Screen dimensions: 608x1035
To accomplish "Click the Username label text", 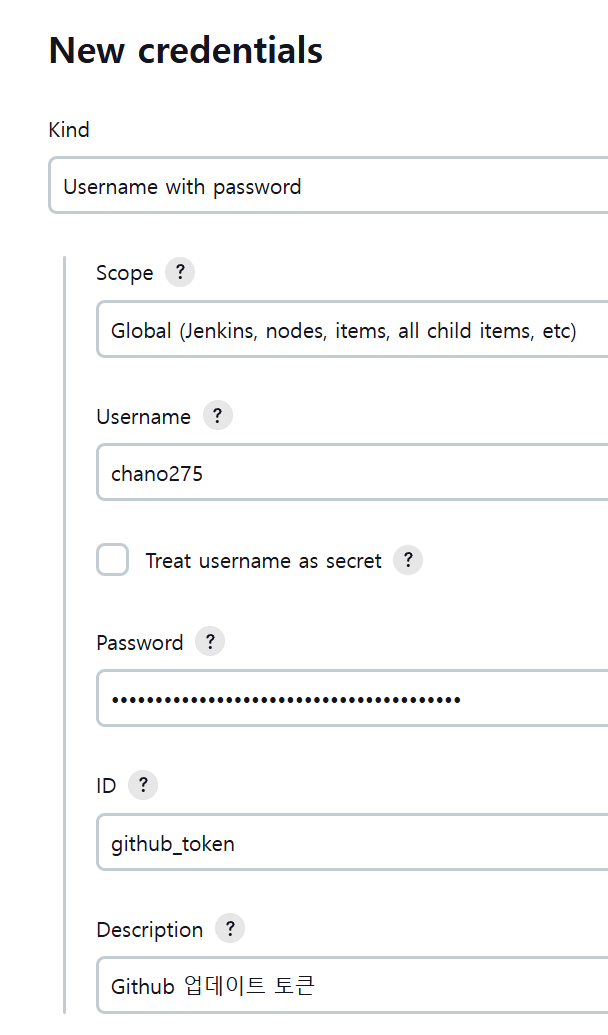I will click(143, 417).
